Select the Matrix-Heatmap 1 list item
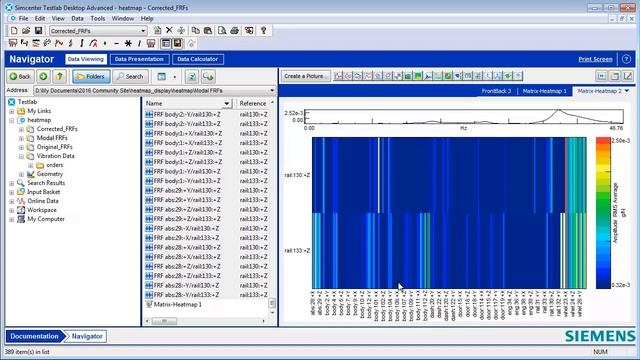This screenshot has height=360, width=640. [x=177, y=304]
